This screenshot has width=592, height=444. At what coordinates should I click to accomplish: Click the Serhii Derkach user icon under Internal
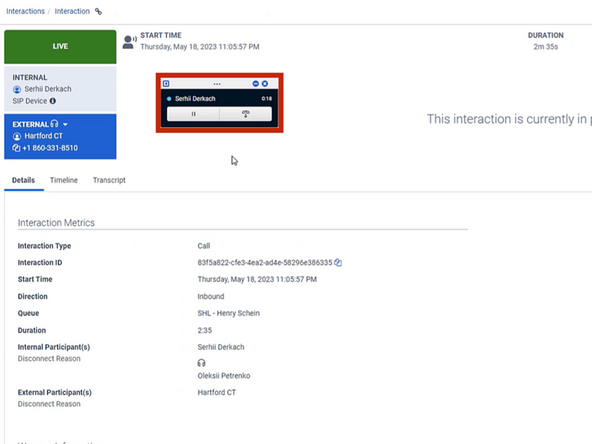[x=17, y=89]
